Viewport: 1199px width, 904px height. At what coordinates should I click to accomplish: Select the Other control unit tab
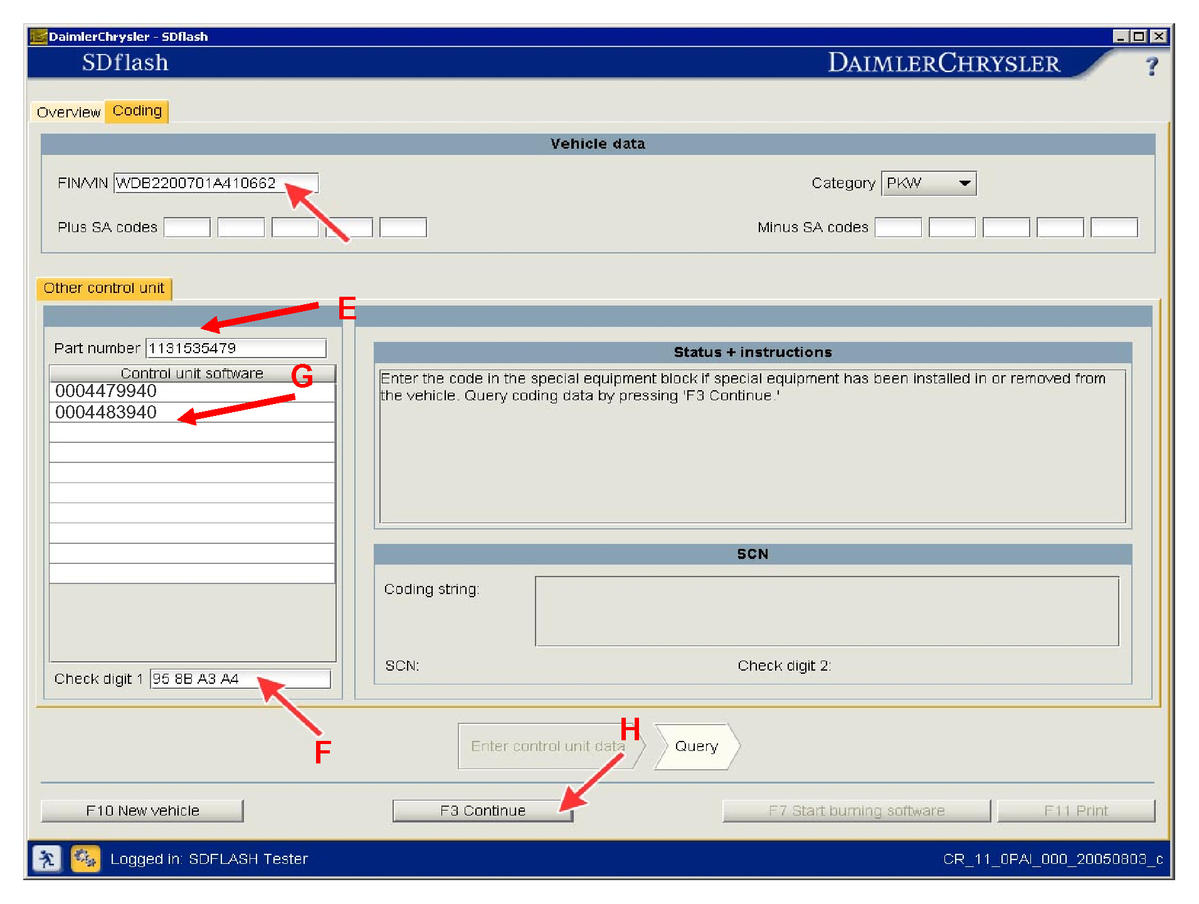[x=104, y=288]
